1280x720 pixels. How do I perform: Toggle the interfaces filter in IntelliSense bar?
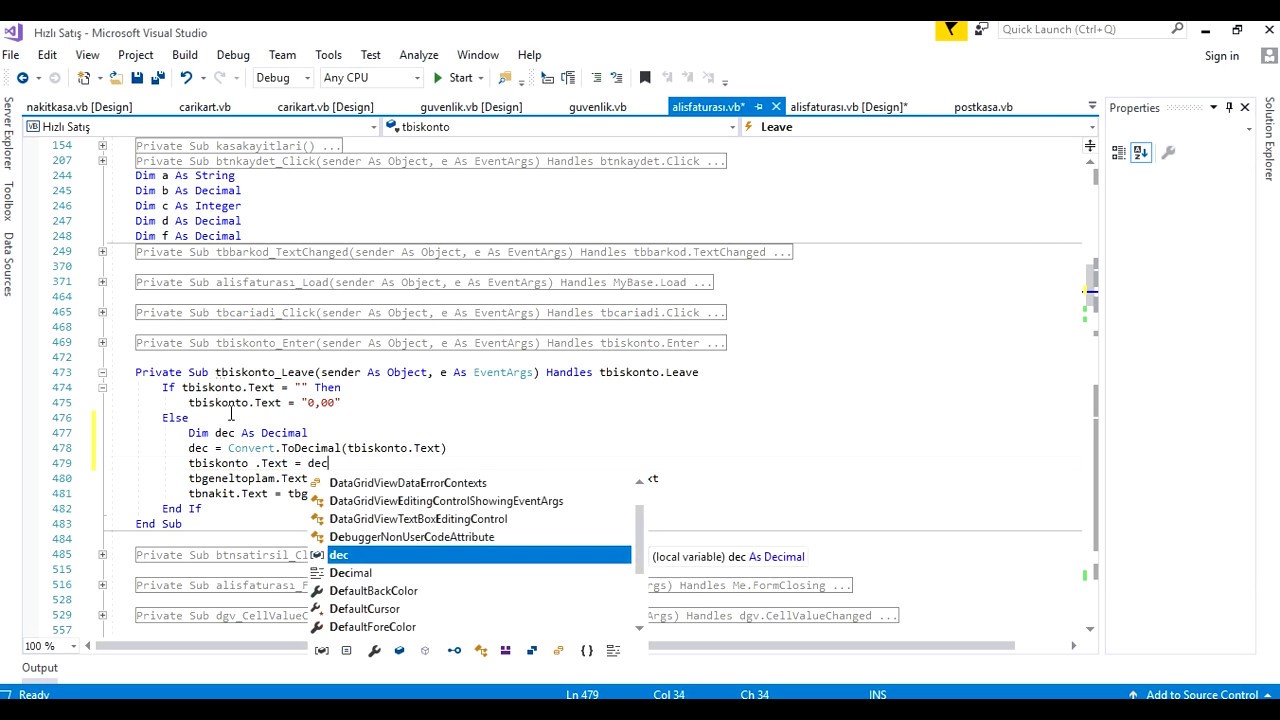454,651
